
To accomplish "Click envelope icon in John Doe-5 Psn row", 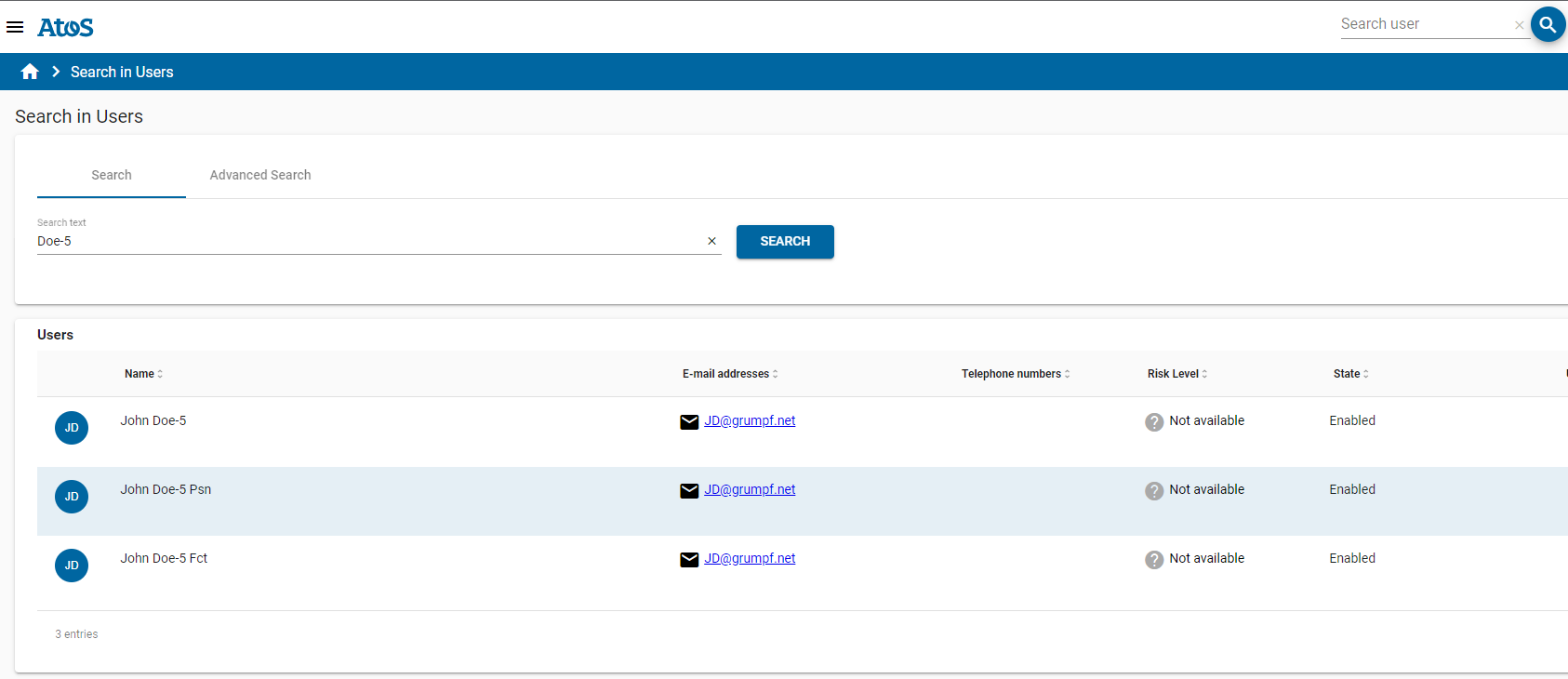I will tap(689, 491).
